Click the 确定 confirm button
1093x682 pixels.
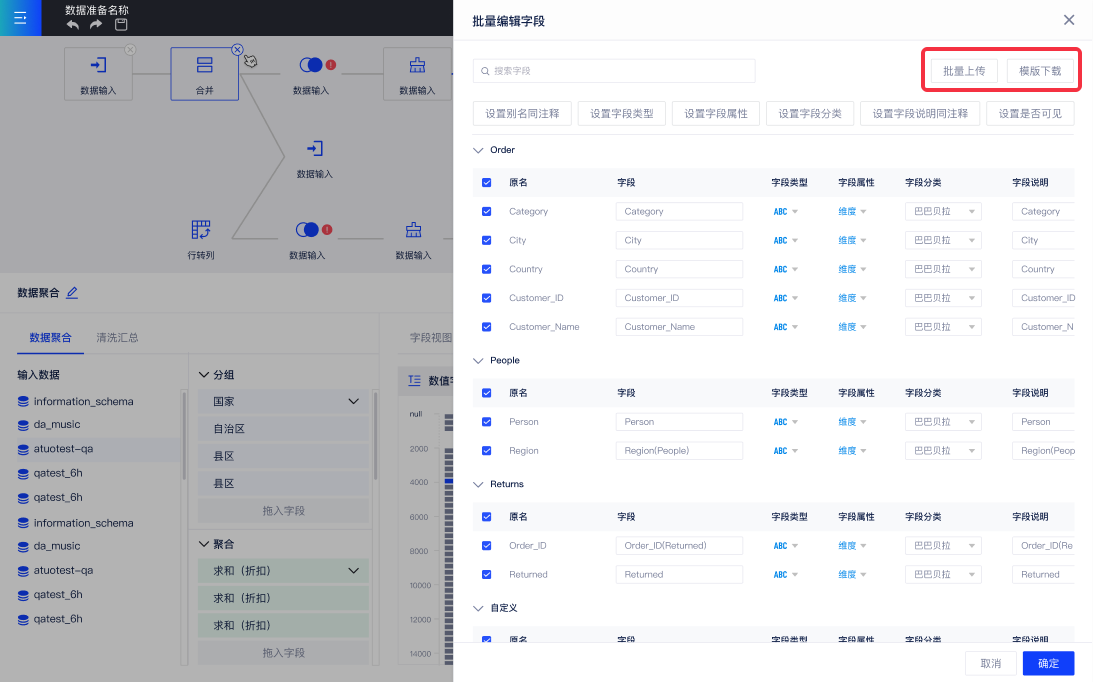click(1048, 663)
